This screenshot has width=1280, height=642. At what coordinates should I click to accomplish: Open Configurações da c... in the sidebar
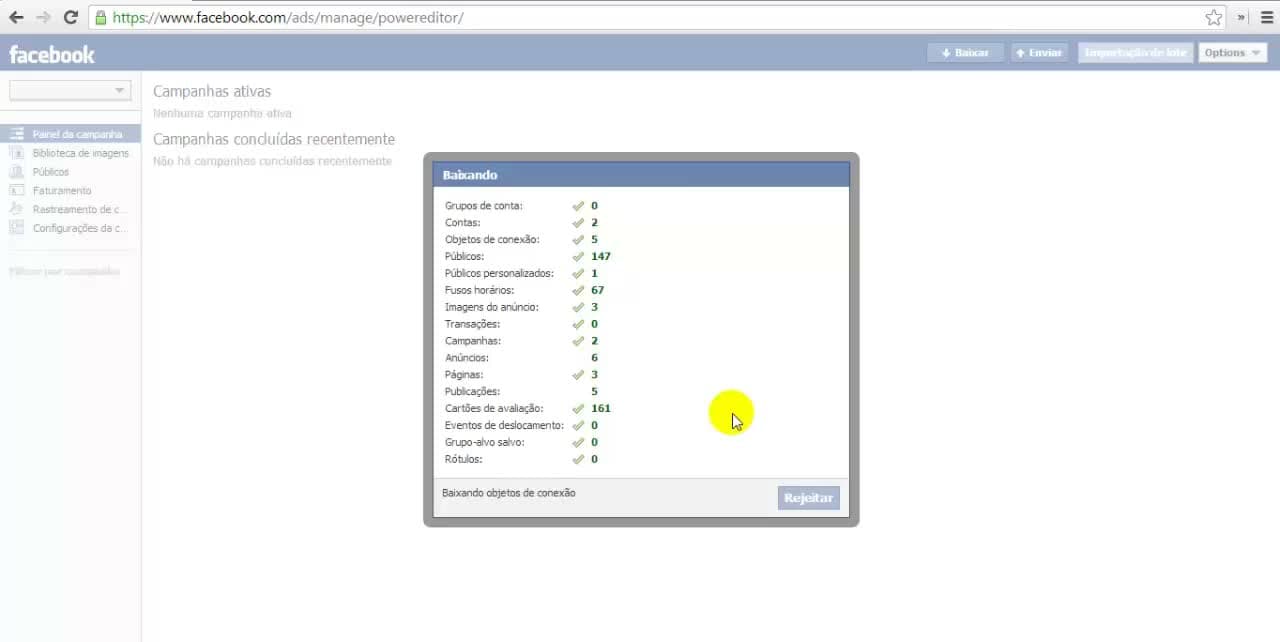point(70,228)
